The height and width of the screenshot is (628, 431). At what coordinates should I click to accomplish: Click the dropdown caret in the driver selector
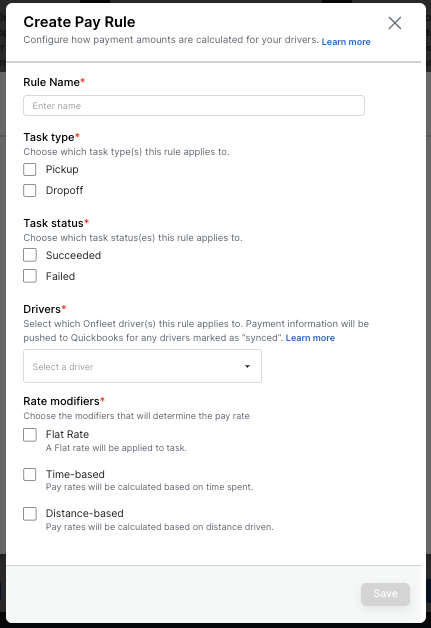(x=248, y=366)
